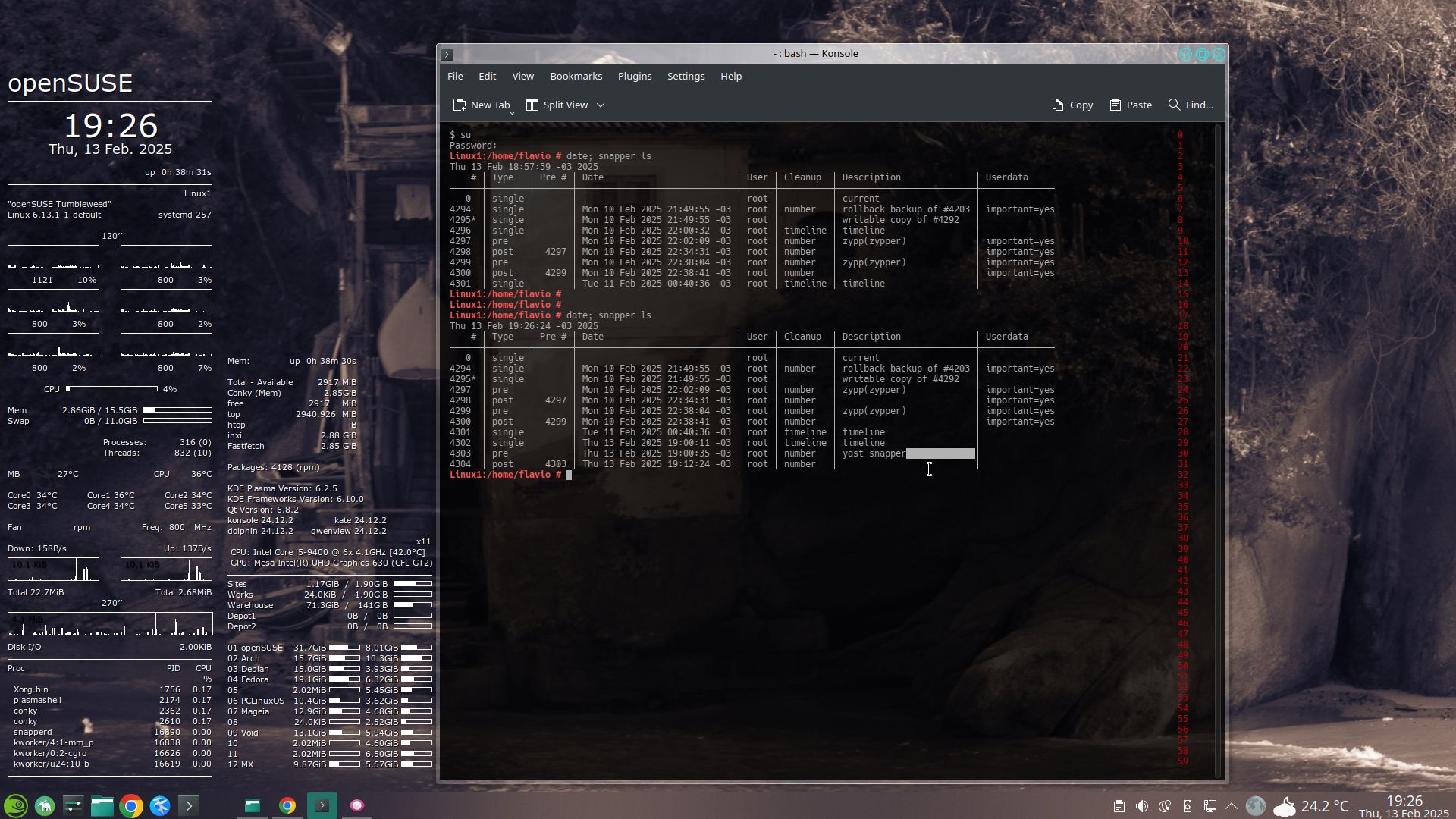Open the Konsole window menu icon in the title bar
Viewport: 1456px width, 819px height.
coord(447,55)
